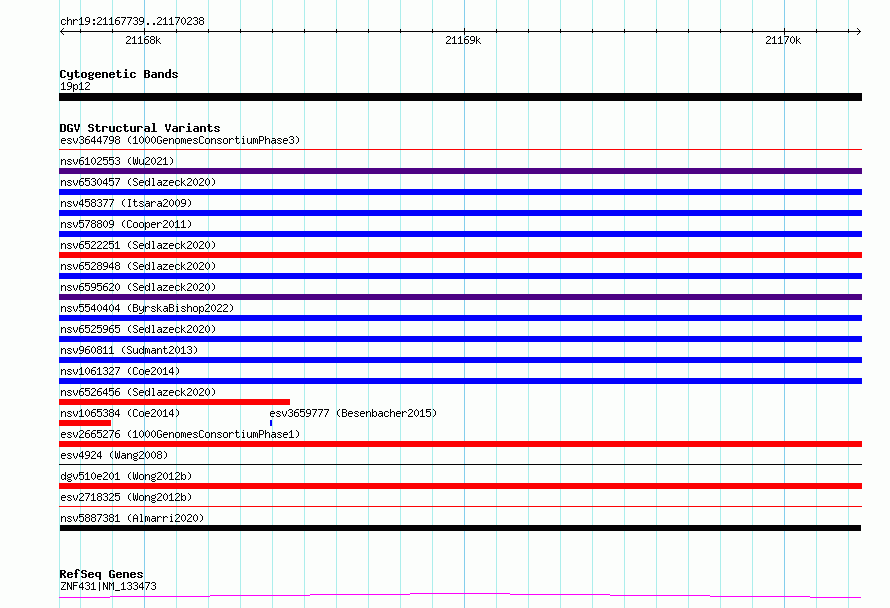Open esv2718325 (Wong2012b) variant
Viewport: 890px width, 608px height.
126,497
